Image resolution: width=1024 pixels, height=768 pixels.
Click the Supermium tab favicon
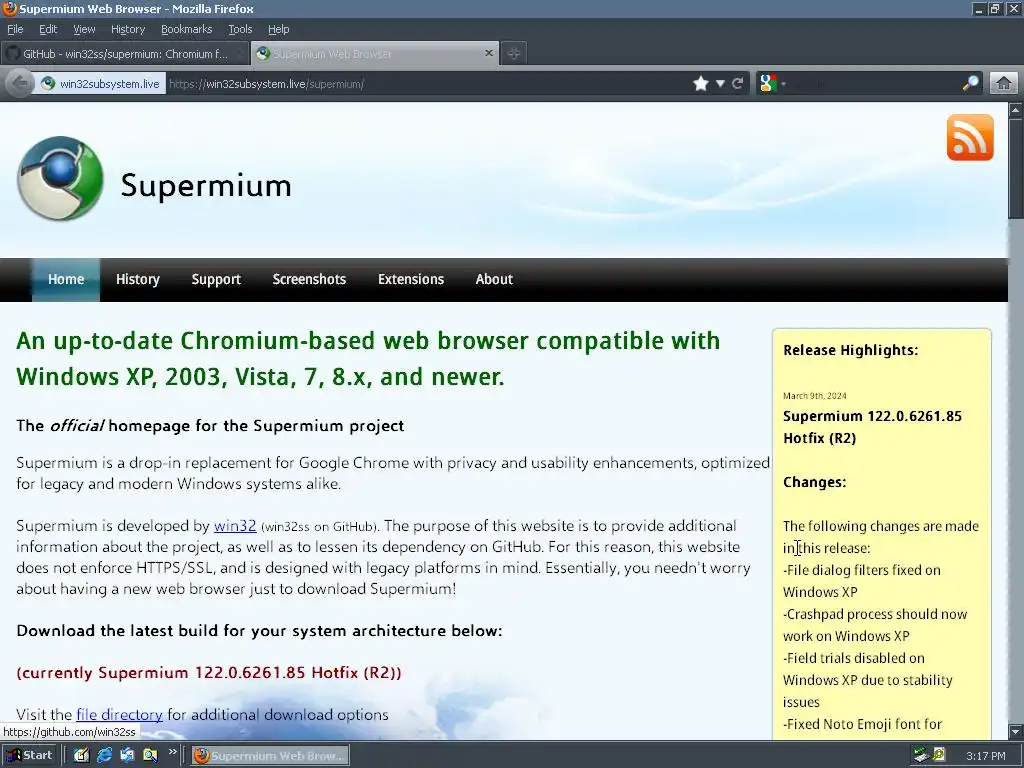pyautogui.click(x=263, y=54)
